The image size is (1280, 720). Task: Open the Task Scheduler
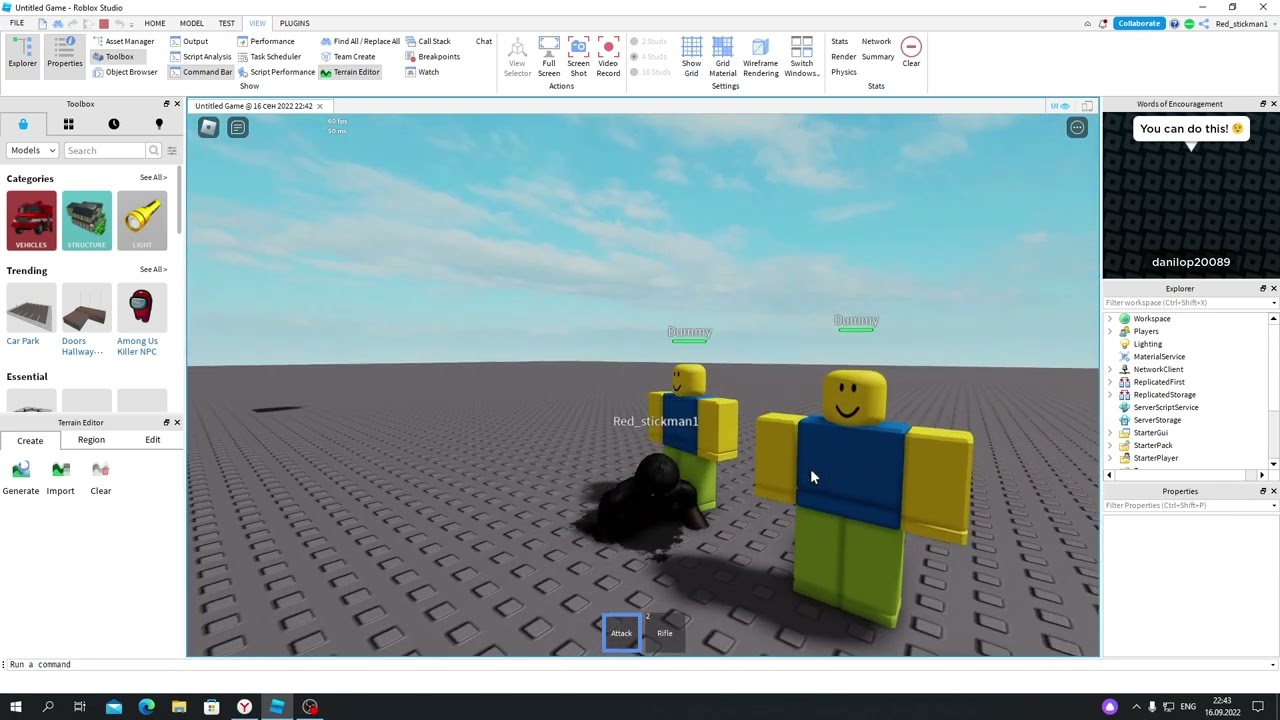[269, 57]
